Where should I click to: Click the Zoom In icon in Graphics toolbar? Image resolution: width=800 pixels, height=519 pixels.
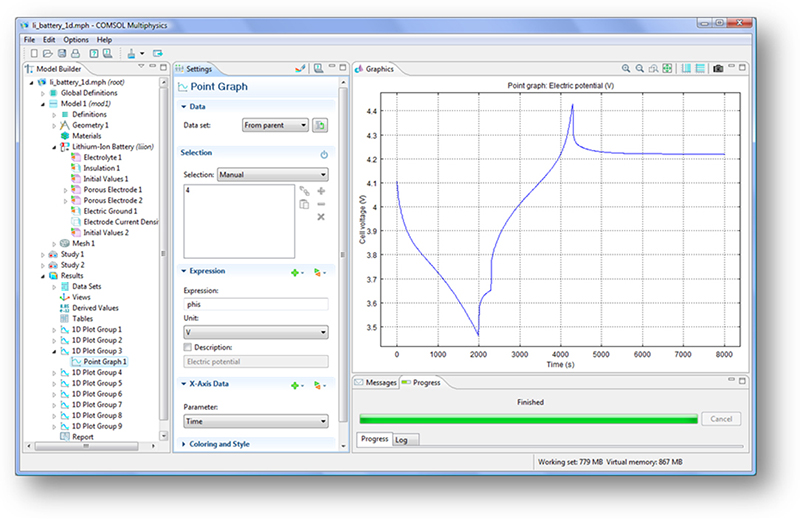click(x=626, y=69)
